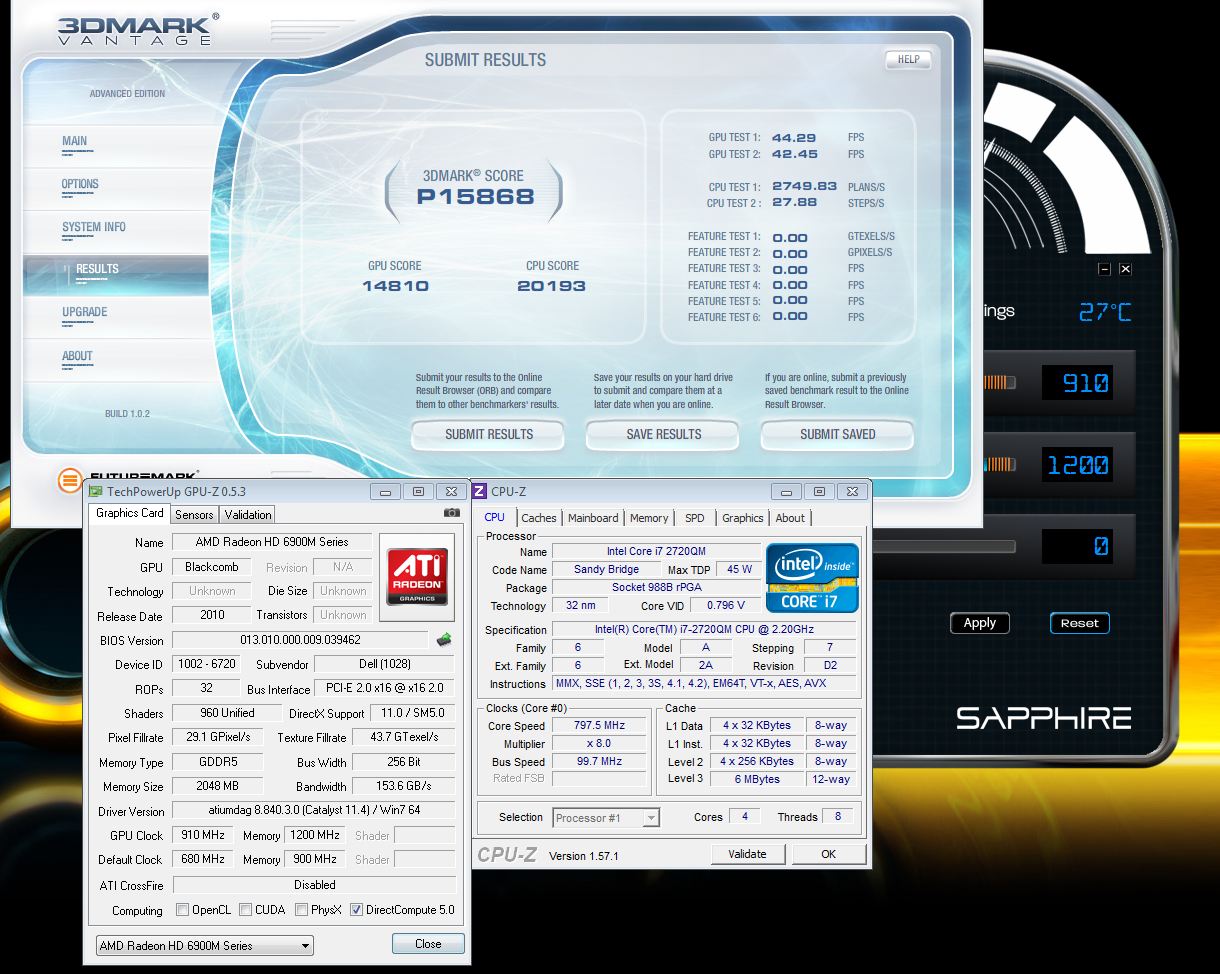Click the Close button in GPU-Z
Viewport: 1220px width, 974px height.
[428, 944]
